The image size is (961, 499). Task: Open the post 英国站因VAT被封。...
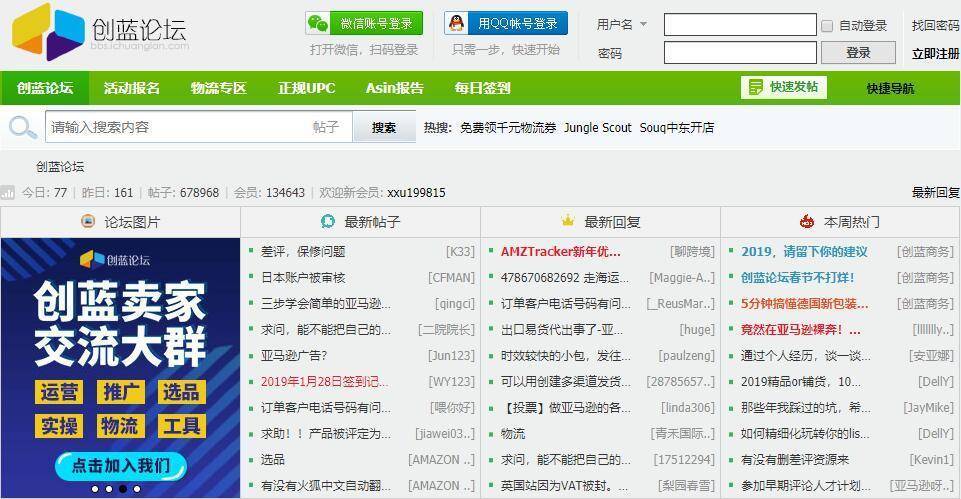[x=564, y=486]
